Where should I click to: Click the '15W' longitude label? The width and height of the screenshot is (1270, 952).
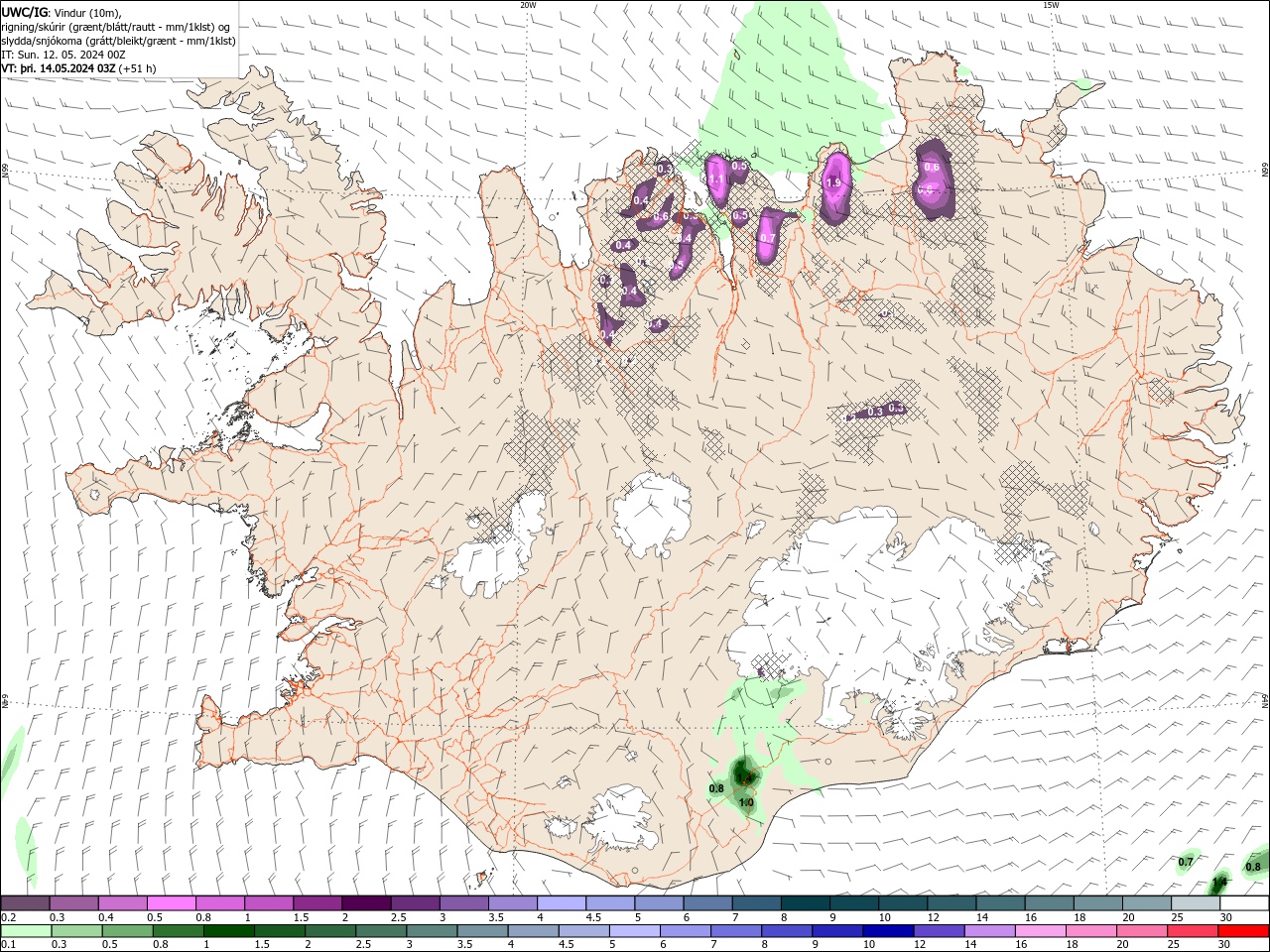tap(1052, 5)
